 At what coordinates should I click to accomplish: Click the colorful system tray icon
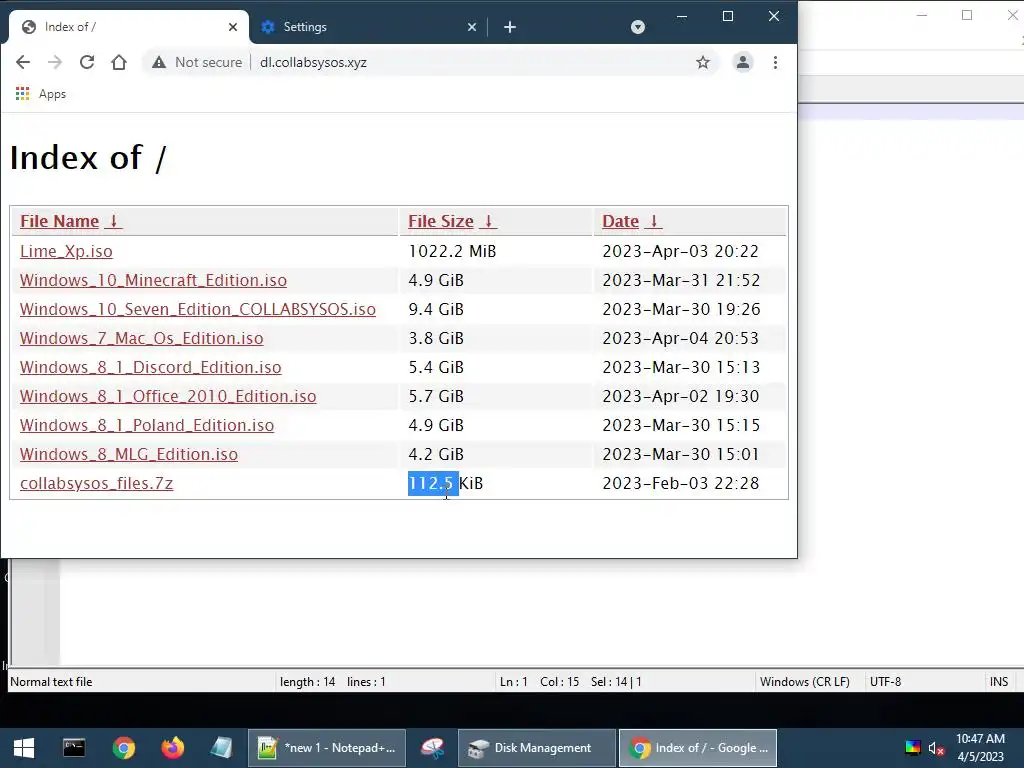pyautogui.click(x=913, y=748)
